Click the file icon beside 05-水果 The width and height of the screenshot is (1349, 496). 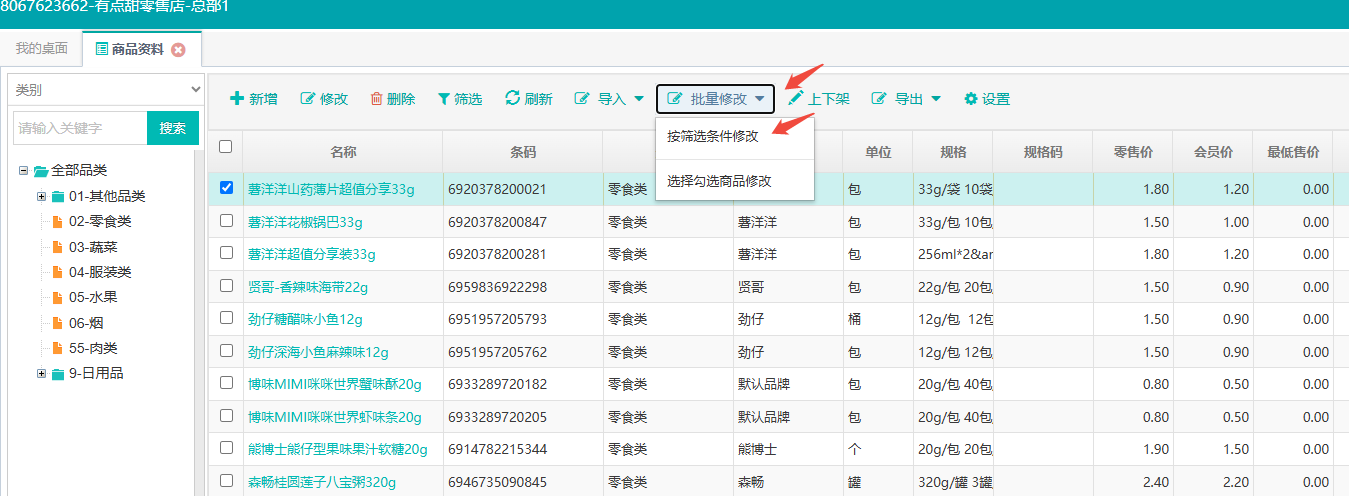58,297
